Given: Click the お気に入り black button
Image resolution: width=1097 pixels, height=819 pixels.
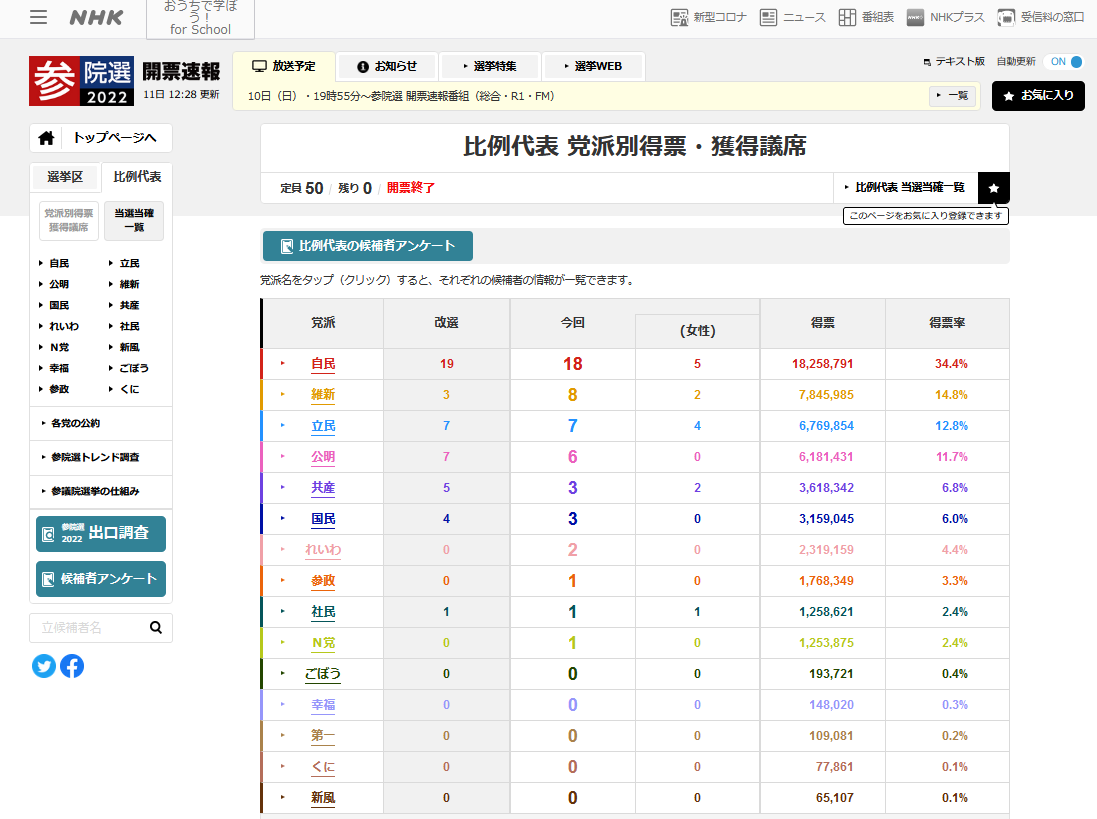Looking at the screenshot, I should pyautogui.click(x=1038, y=96).
